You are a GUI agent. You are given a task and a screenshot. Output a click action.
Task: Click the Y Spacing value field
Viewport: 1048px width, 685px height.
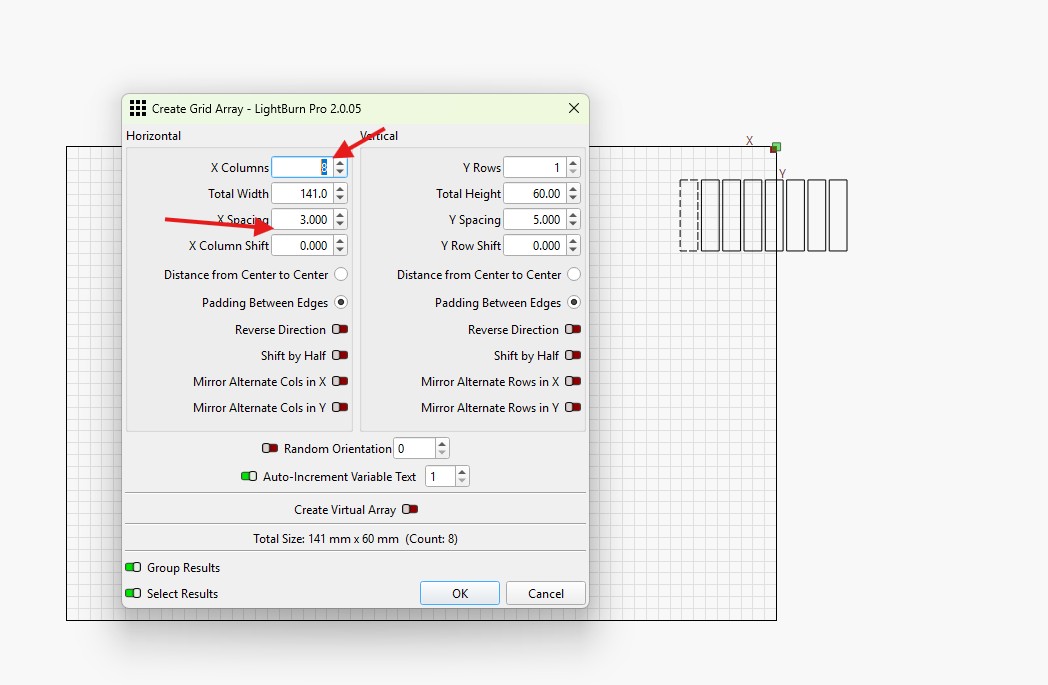pos(535,219)
